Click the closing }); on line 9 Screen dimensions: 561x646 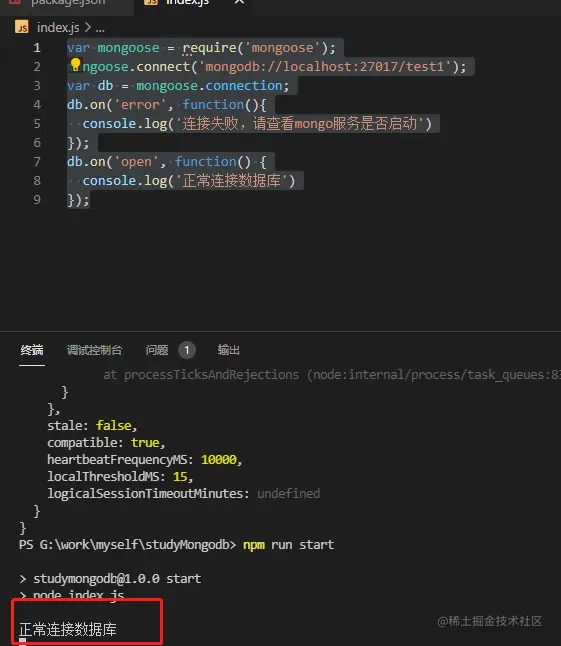78,200
